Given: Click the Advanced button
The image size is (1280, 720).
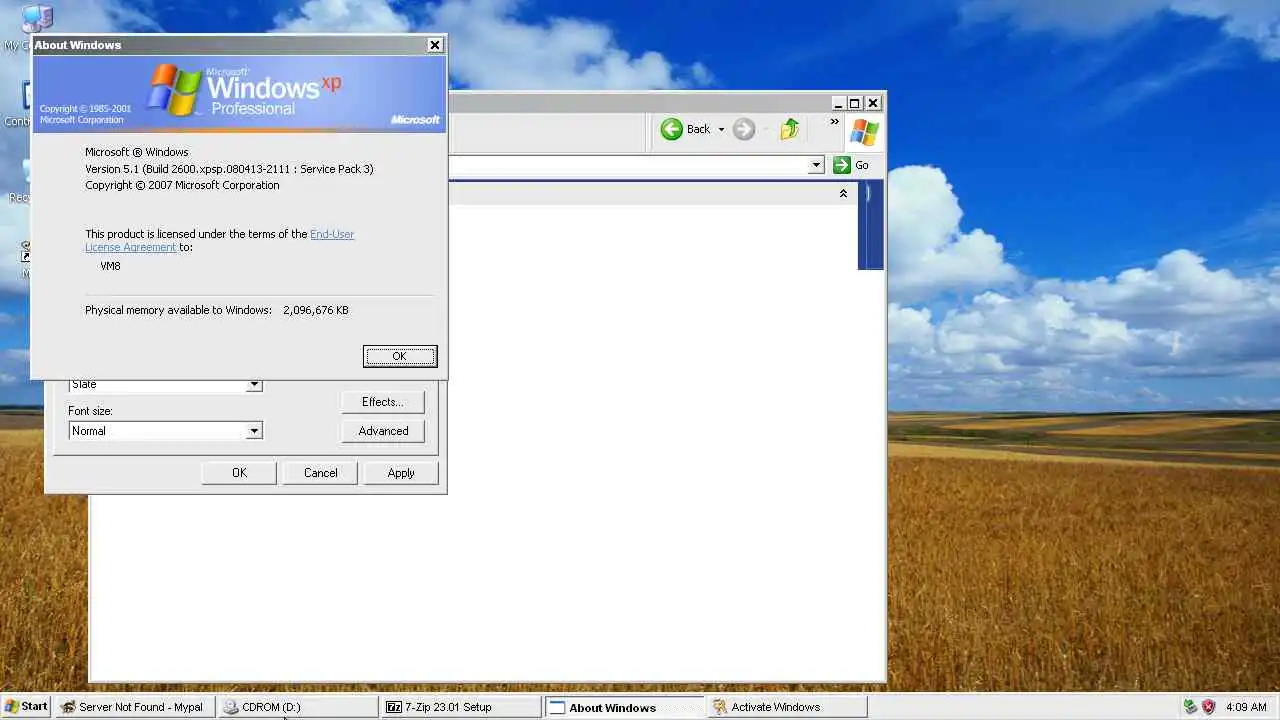Looking at the screenshot, I should tap(383, 431).
